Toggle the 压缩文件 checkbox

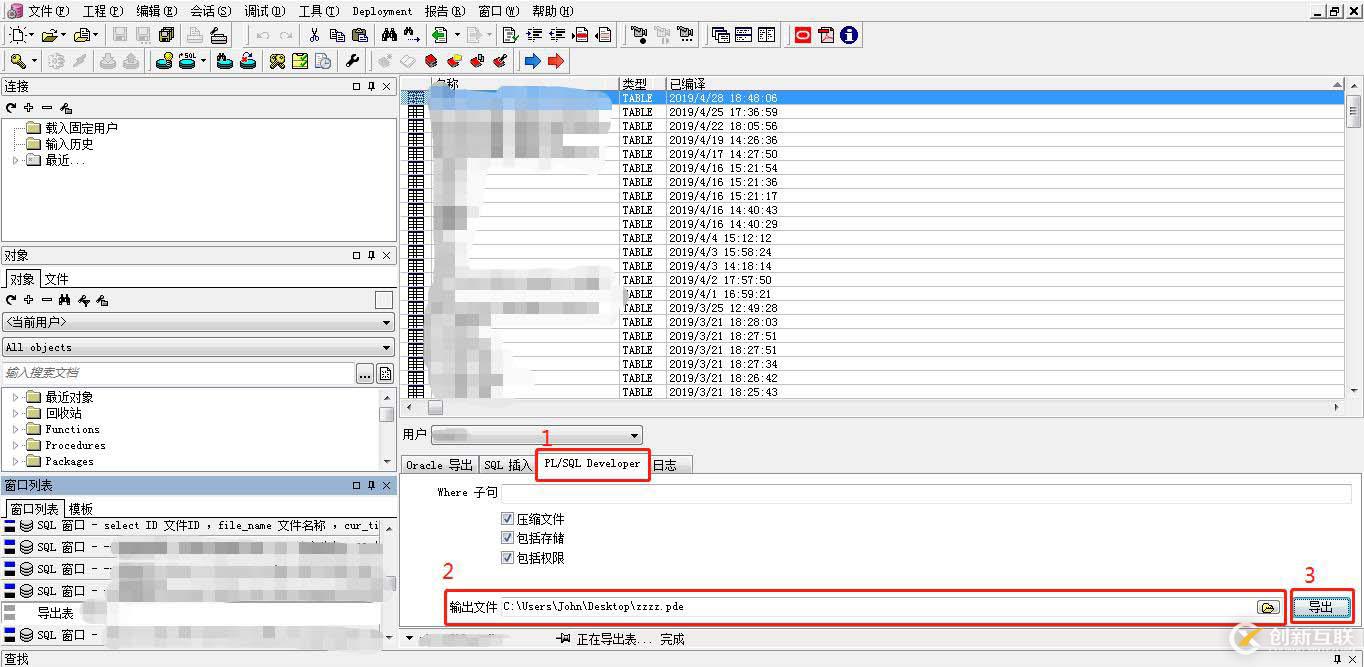[508, 519]
